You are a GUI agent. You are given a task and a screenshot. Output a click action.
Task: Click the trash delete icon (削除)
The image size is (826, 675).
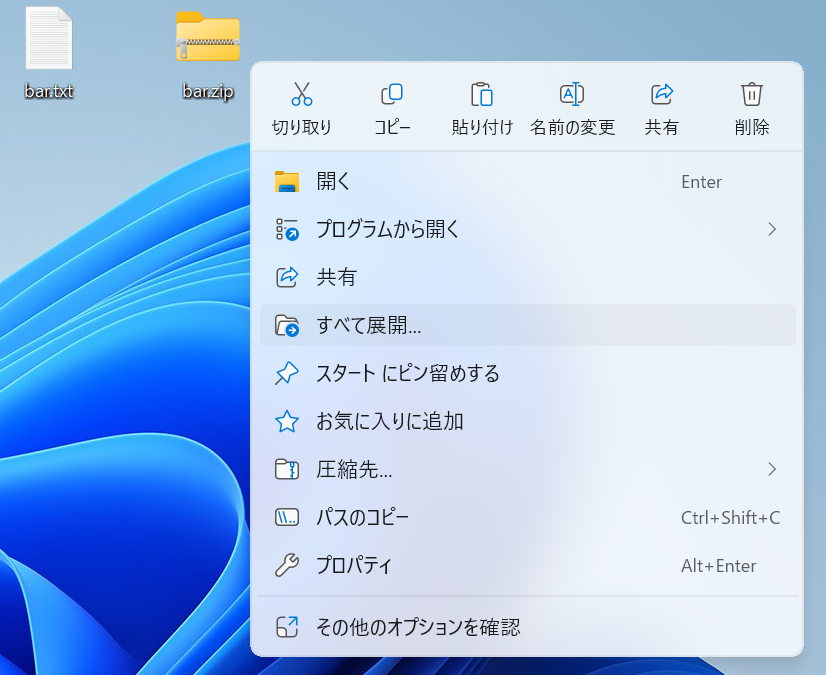pyautogui.click(x=751, y=95)
